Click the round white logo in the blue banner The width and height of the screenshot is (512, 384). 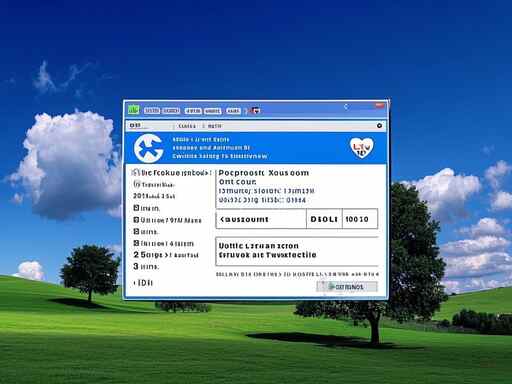click(148, 148)
